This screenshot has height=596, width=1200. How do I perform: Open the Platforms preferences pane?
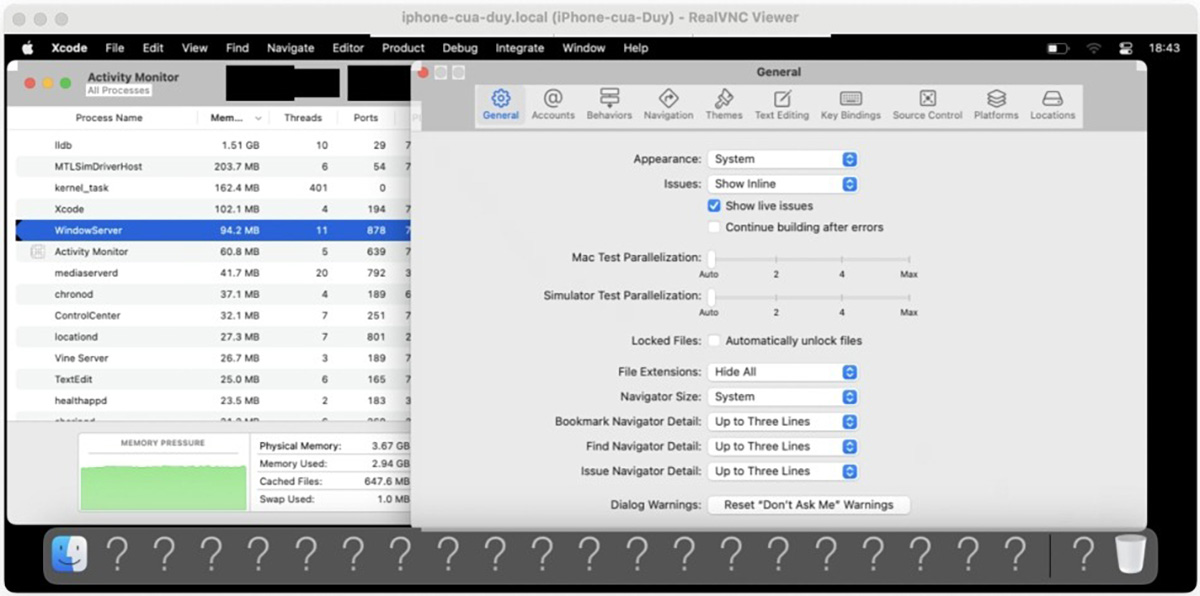[996, 105]
